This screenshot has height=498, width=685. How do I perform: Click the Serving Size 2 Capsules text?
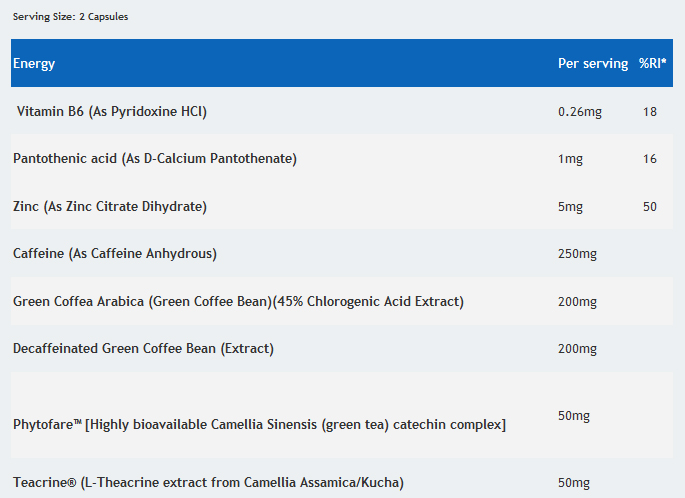pos(70,17)
